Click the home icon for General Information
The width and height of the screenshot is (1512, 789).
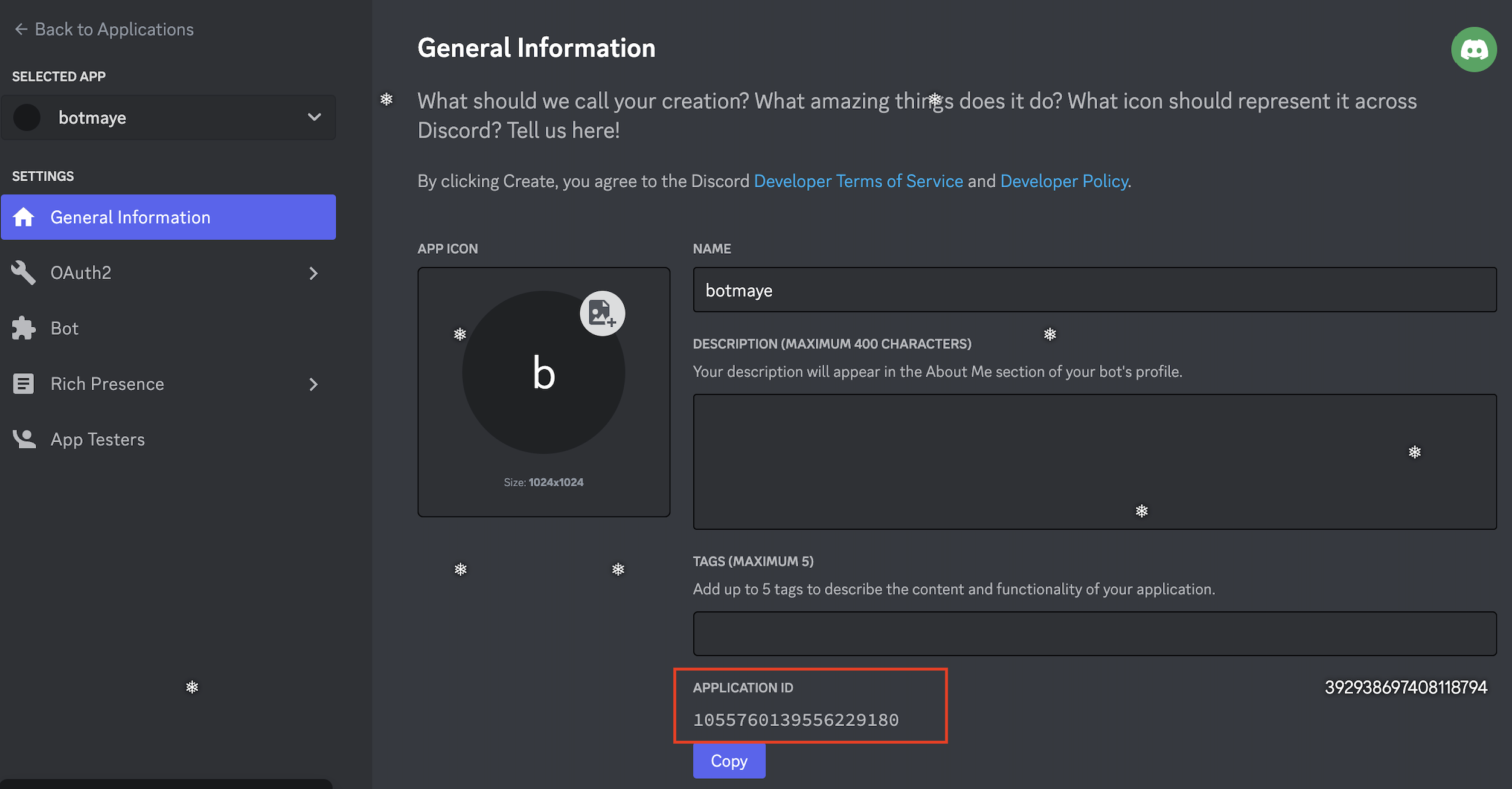(24, 217)
